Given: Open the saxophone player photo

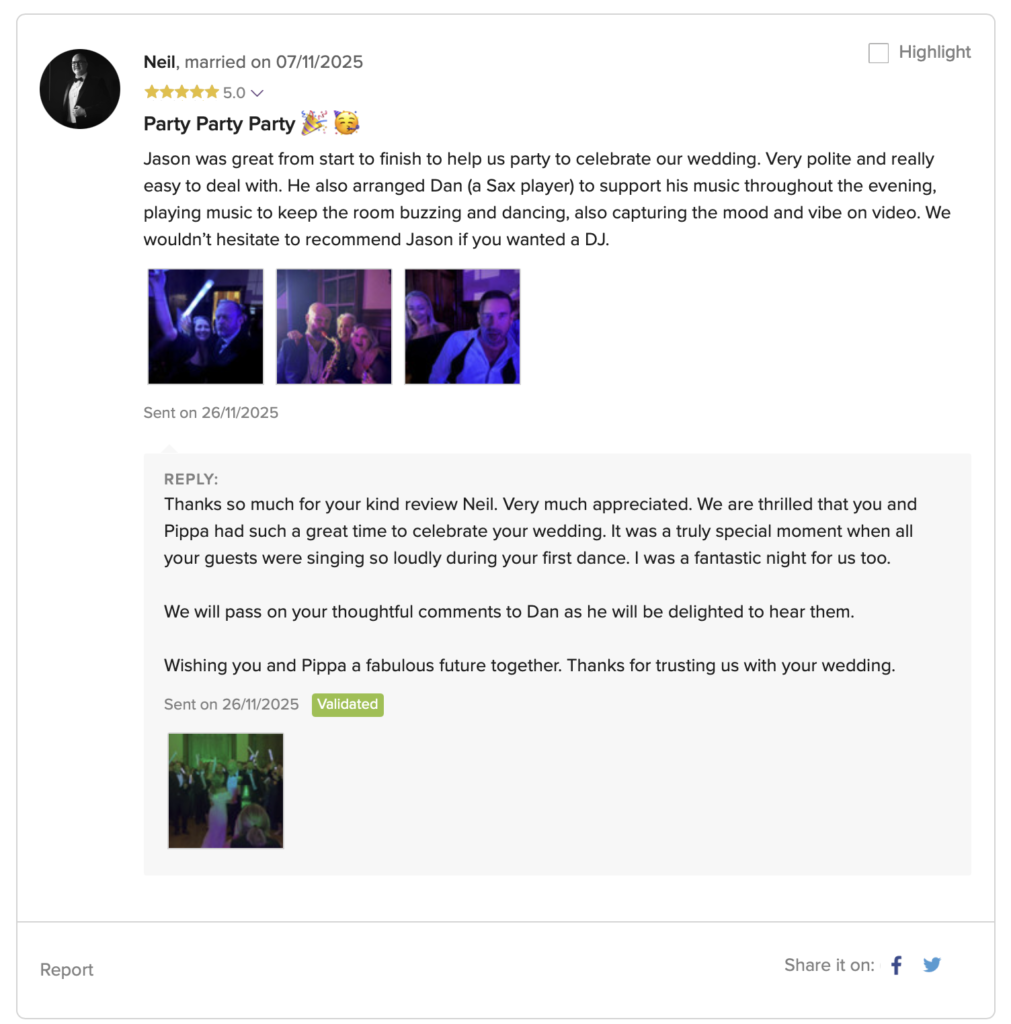Looking at the screenshot, I should point(334,326).
